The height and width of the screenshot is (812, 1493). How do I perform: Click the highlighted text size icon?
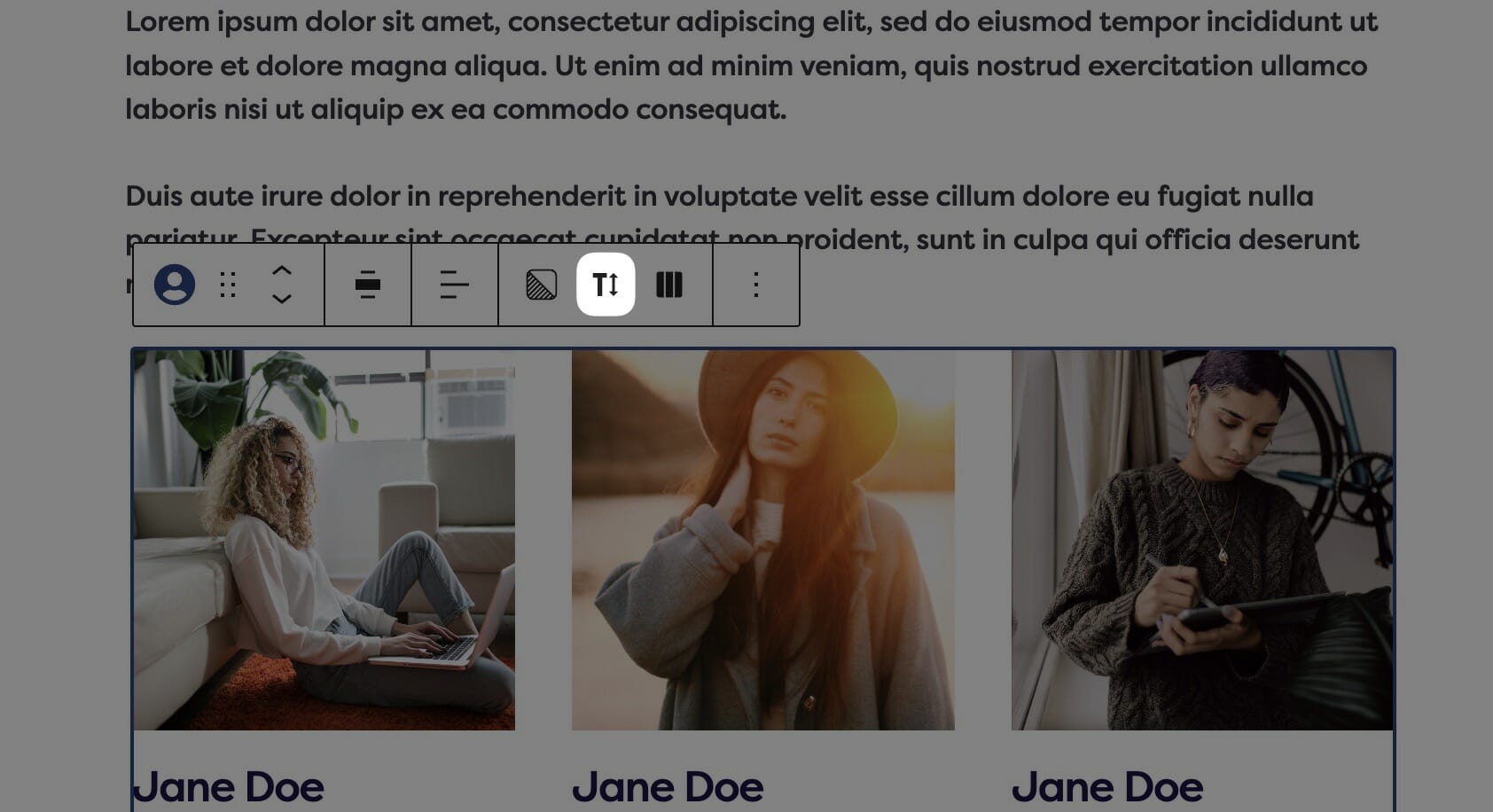click(606, 285)
